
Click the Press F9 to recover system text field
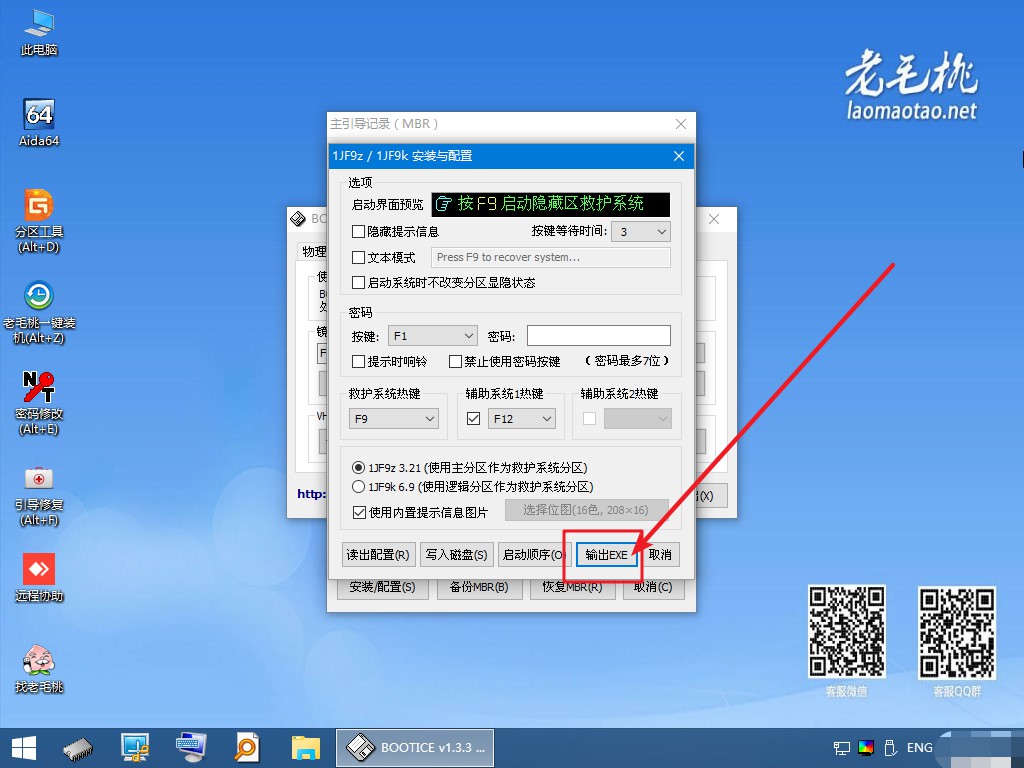(551, 257)
